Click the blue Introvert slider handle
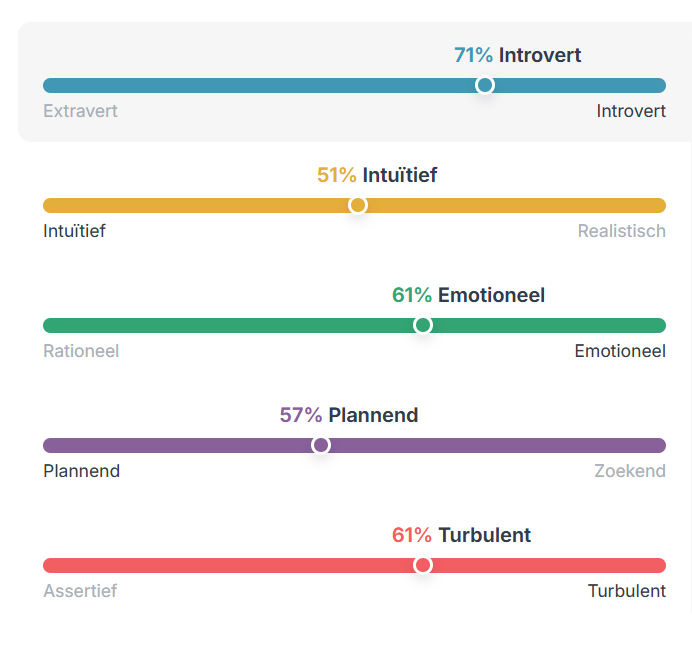 (x=485, y=85)
